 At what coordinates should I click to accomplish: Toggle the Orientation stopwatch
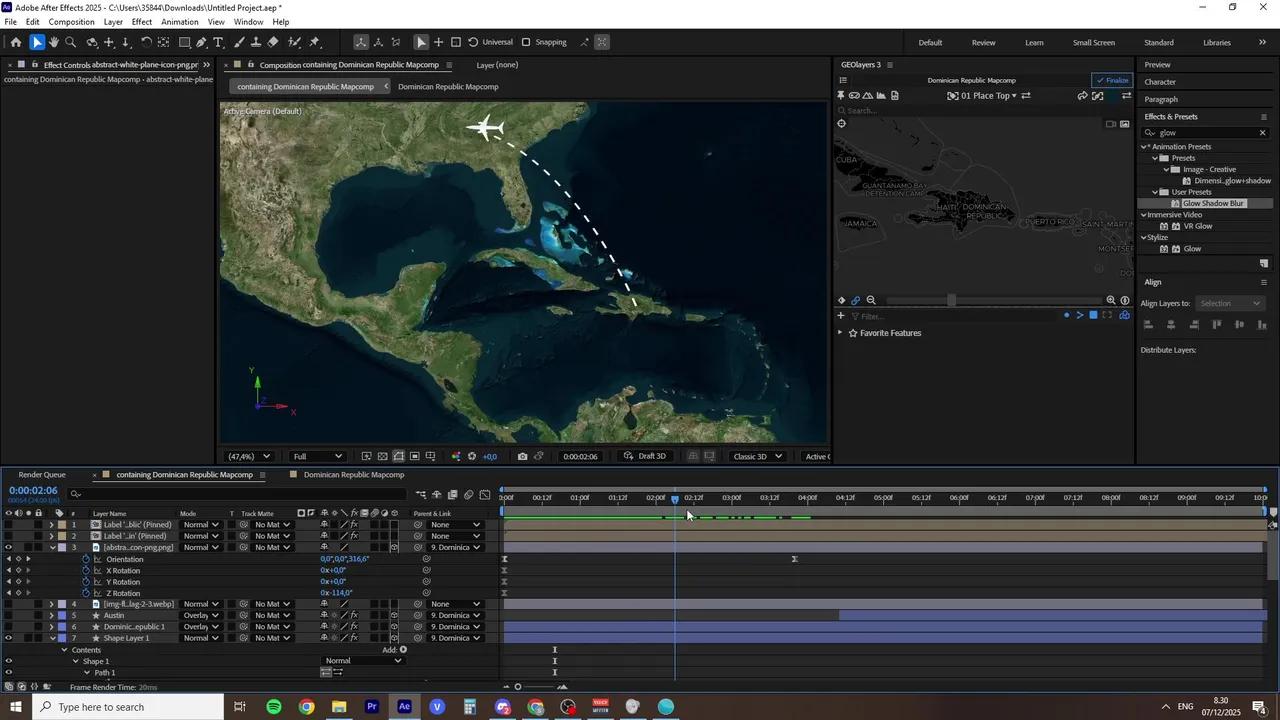[x=86, y=559]
